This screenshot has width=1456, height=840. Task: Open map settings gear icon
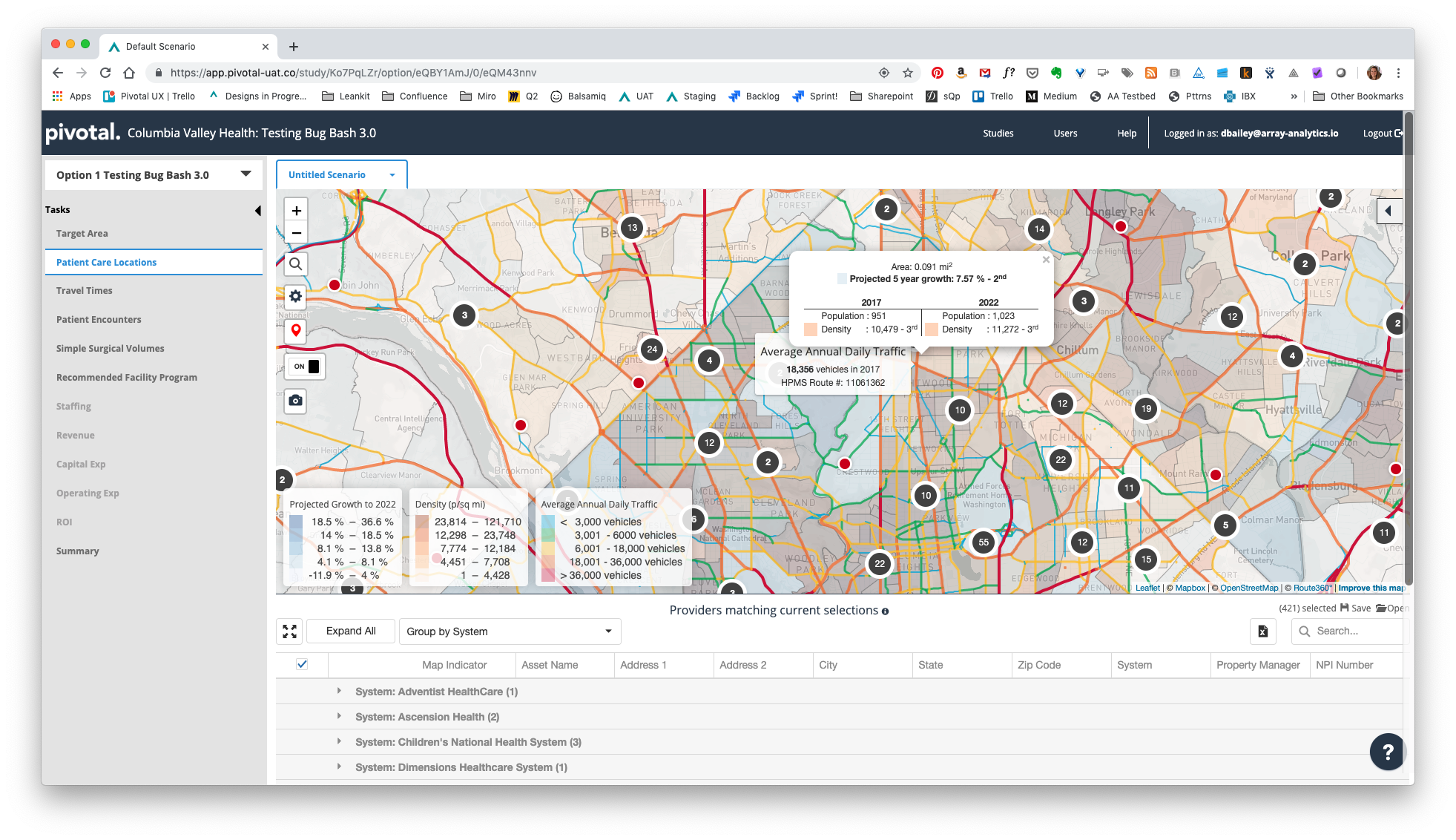coord(296,297)
